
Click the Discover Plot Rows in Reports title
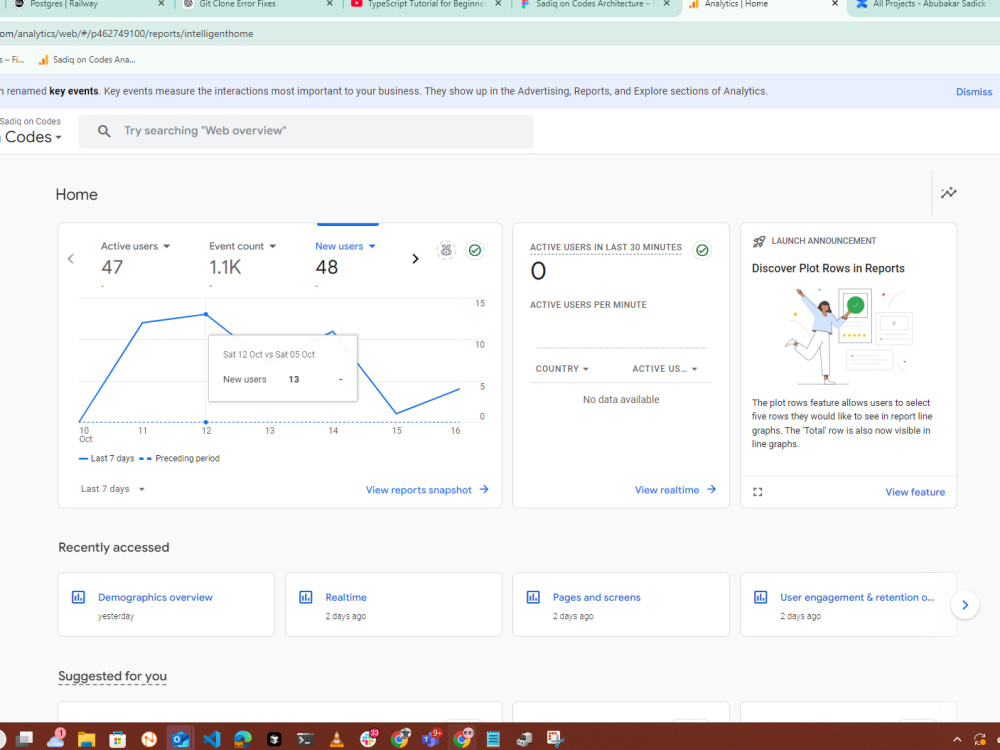pyautogui.click(x=828, y=268)
